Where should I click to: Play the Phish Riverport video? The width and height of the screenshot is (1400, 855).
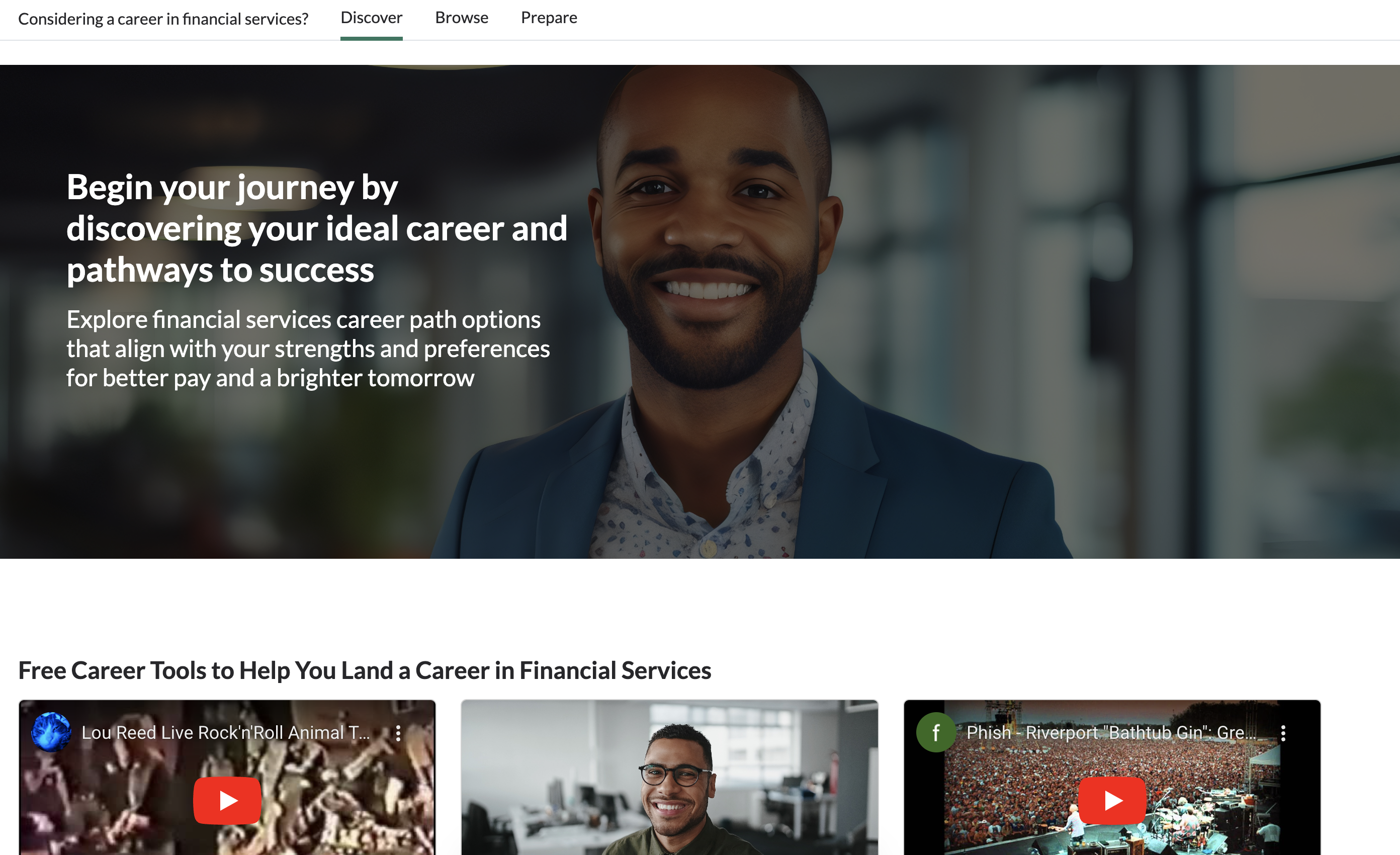click(x=1112, y=800)
